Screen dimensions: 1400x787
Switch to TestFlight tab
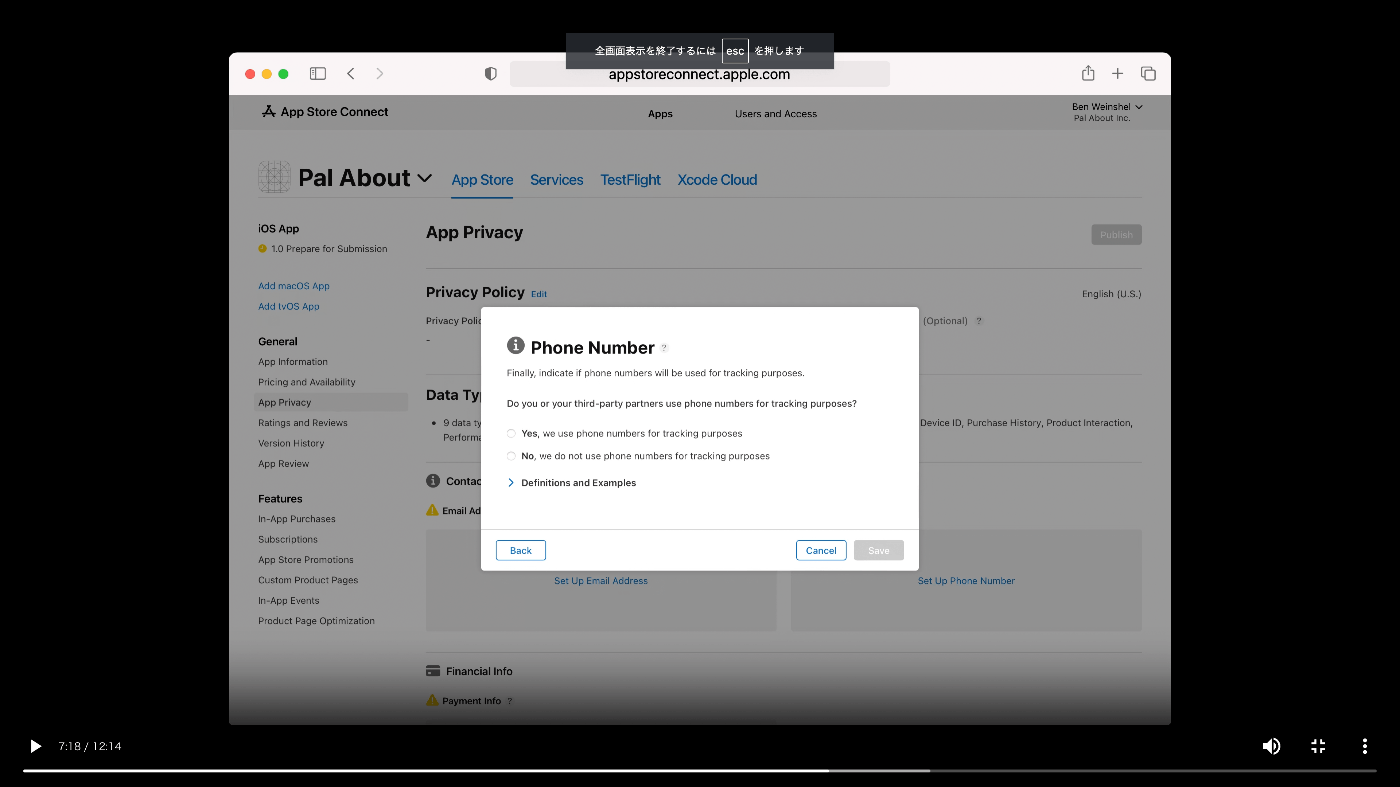click(631, 180)
